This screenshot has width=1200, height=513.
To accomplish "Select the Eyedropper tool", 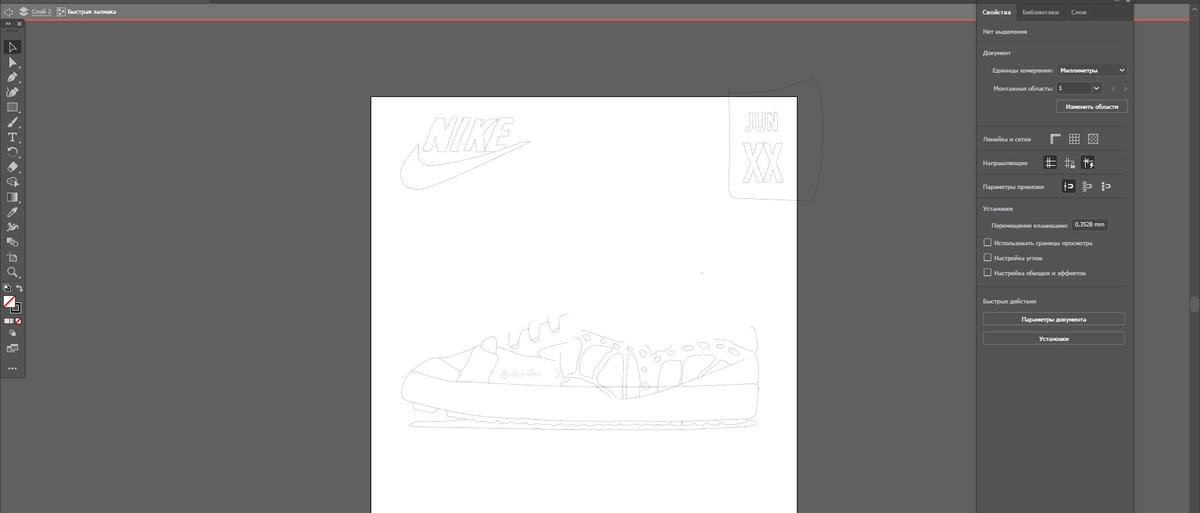I will [13, 212].
